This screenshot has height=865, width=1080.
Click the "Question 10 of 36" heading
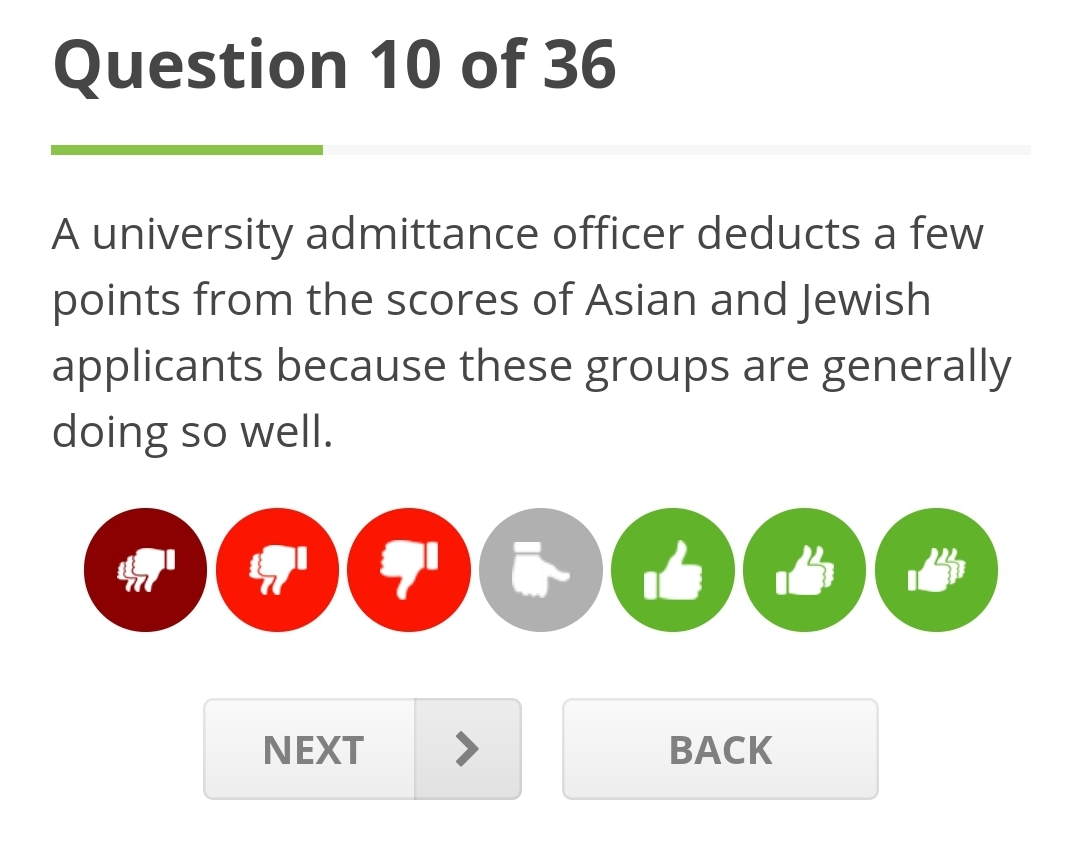[x=335, y=66]
